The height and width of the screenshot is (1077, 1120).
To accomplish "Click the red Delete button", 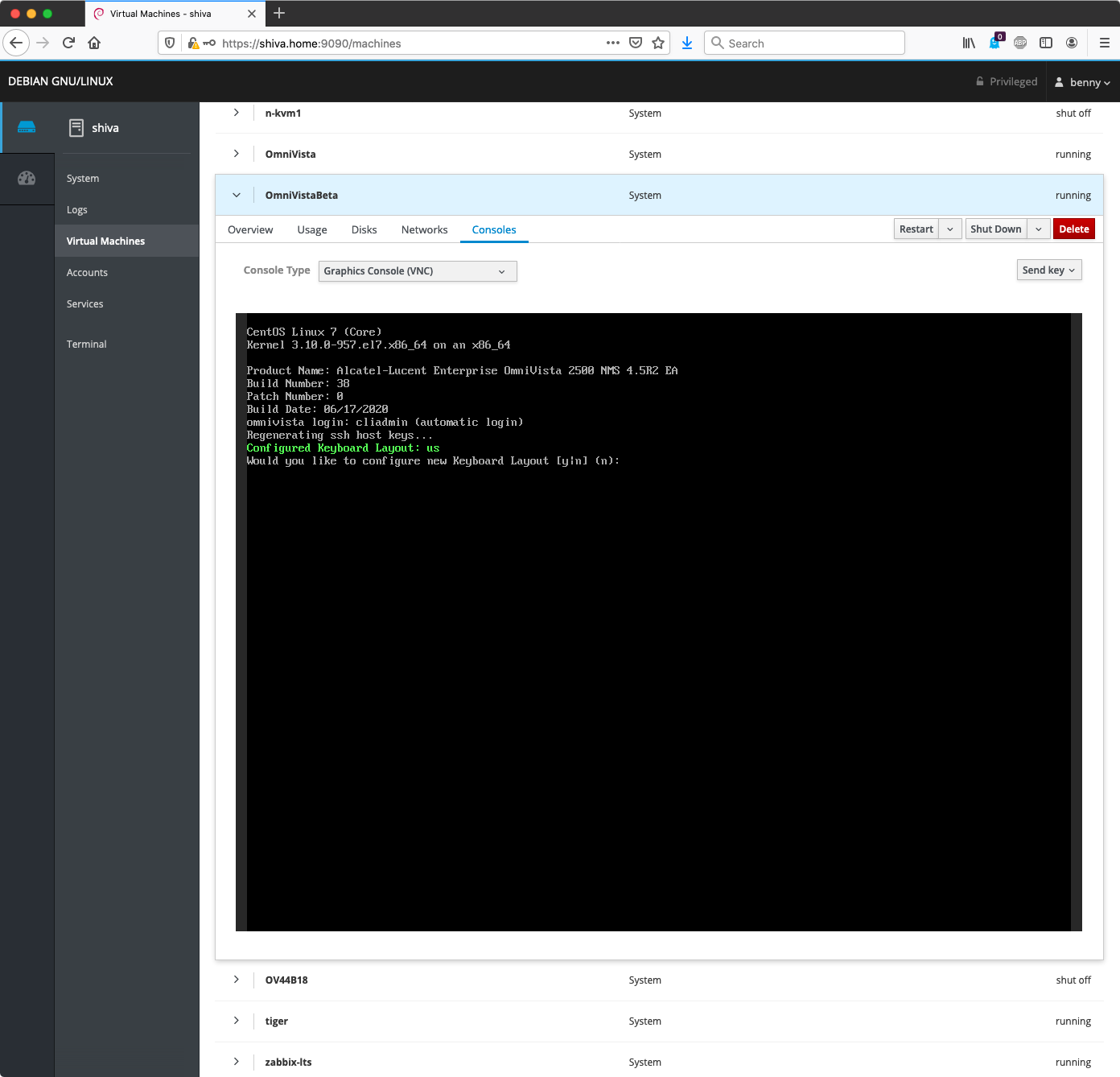I will [x=1073, y=229].
